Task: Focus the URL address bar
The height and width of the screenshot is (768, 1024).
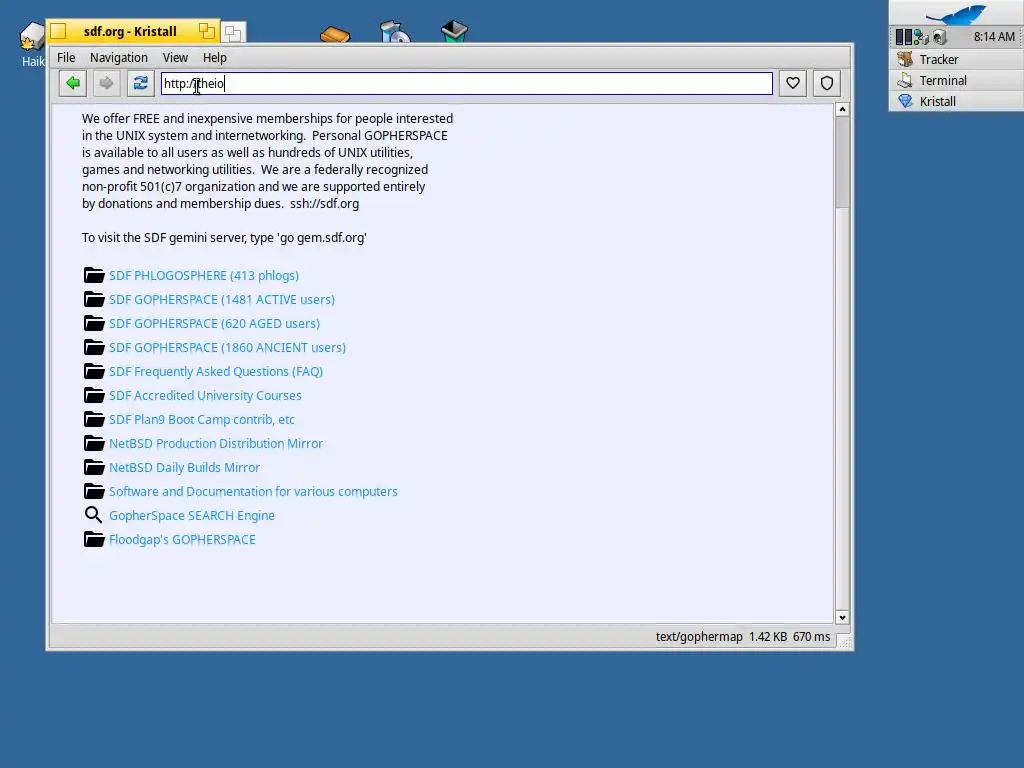Action: click(x=467, y=84)
